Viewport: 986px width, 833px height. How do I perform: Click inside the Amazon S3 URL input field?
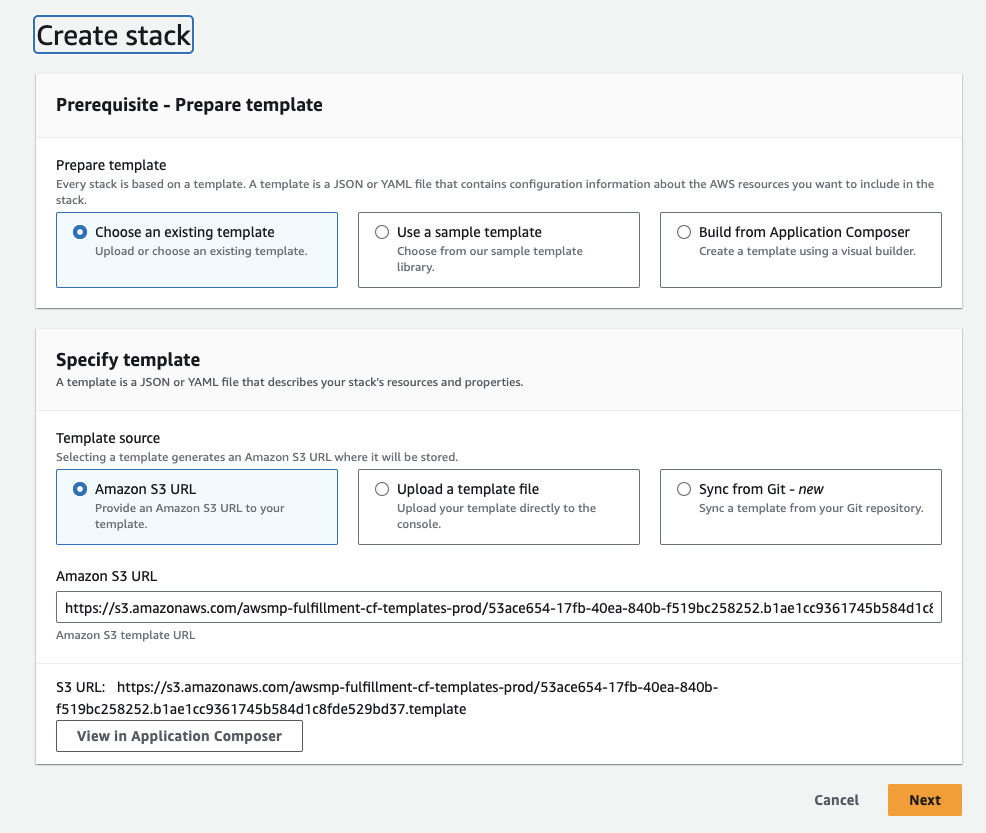click(498, 607)
